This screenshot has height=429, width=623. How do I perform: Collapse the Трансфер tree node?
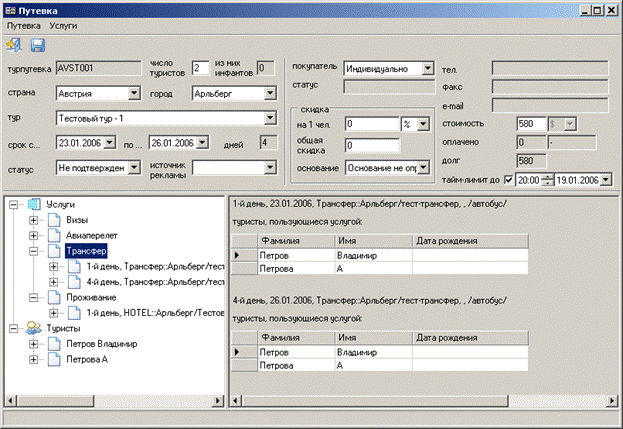click(33, 251)
